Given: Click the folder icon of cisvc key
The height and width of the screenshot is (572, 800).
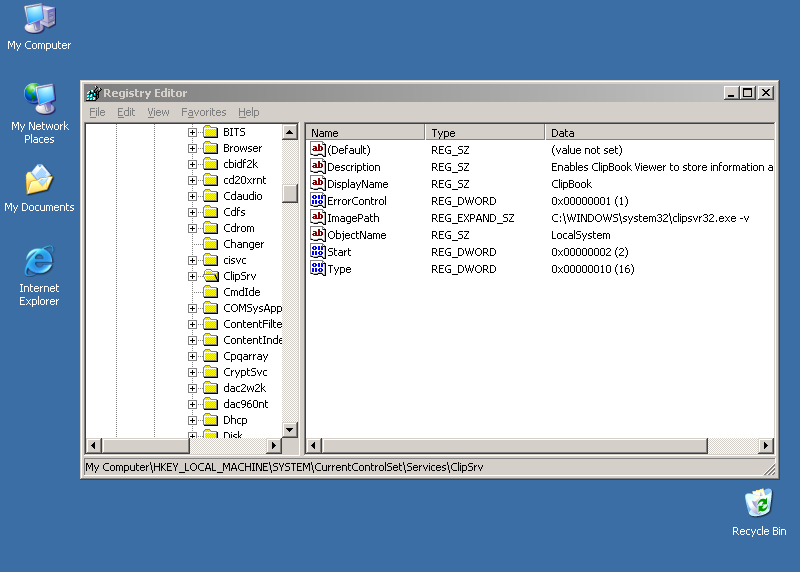Looking at the screenshot, I should tap(211, 260).
